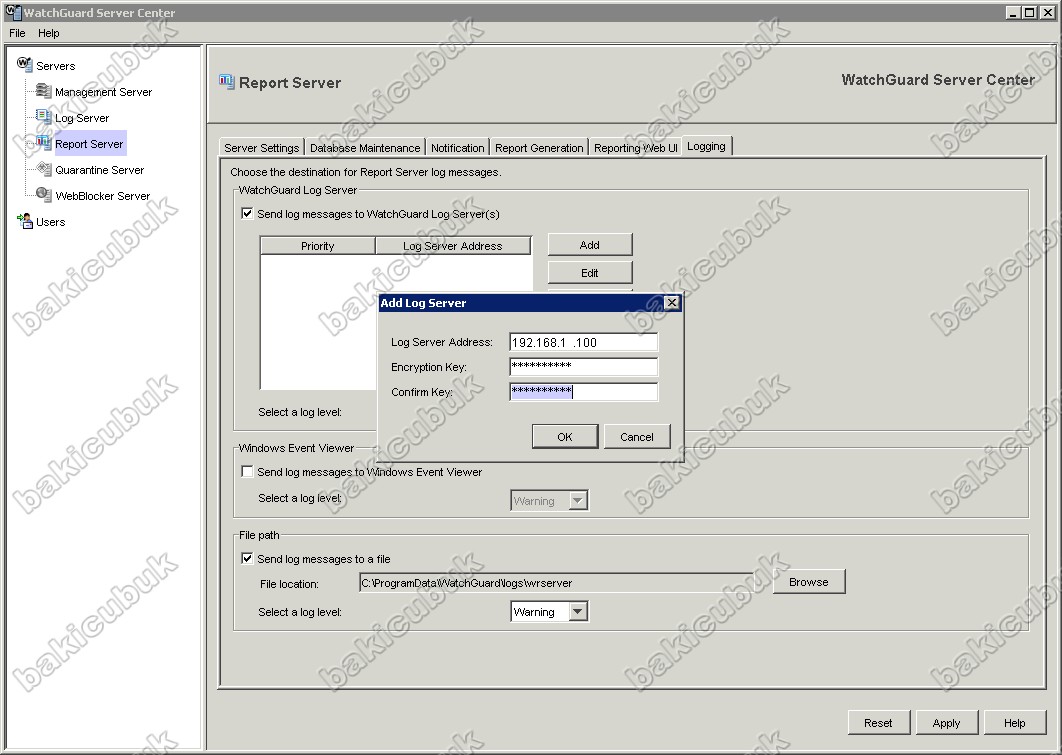Screen dimensions: 1062x755
Task: Switch to the Notification tab
Action: pos(458,148)
